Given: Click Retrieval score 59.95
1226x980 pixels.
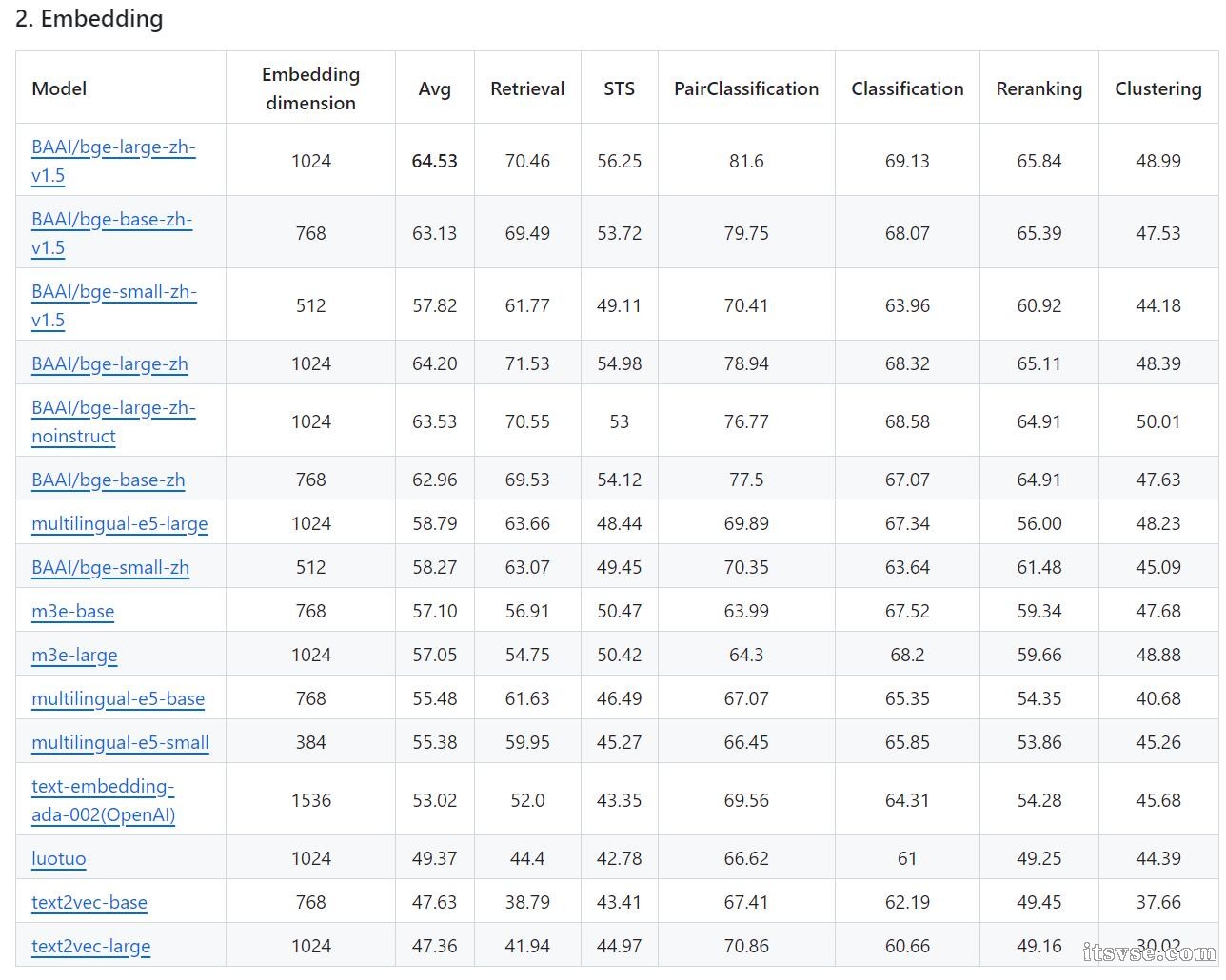Looking at the screenshot, I should pos(527,742).
